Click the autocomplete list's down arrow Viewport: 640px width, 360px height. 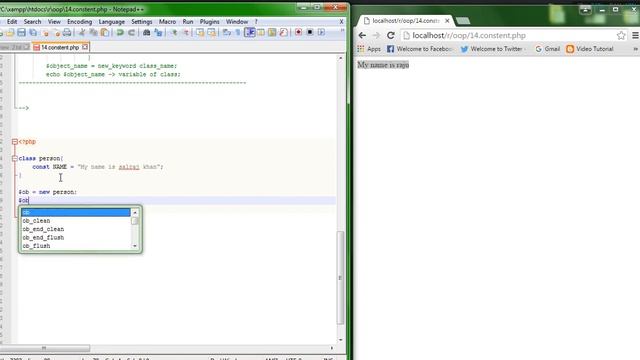tap(135, 246)
